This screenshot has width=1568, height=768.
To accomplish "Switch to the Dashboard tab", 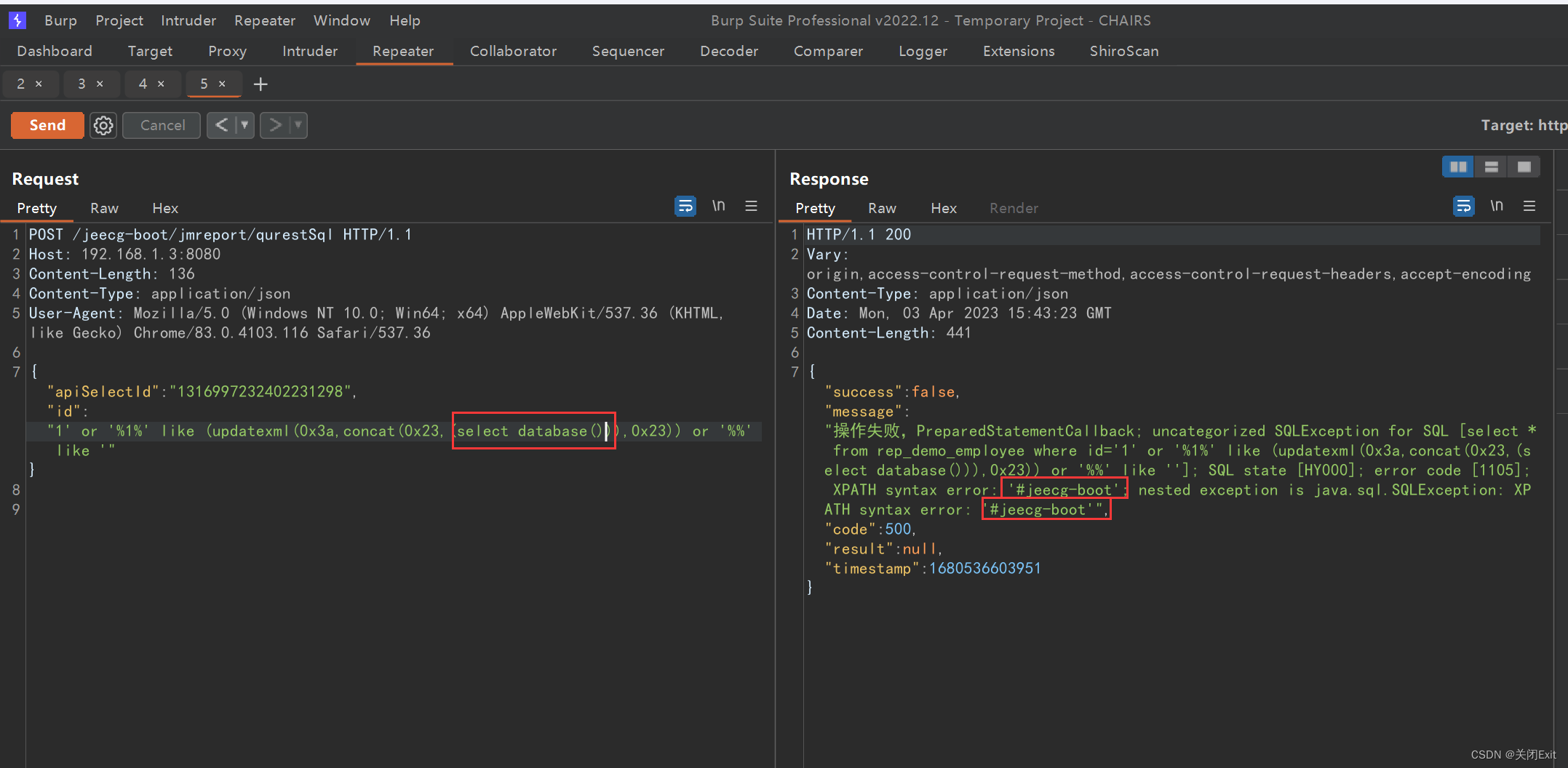I will tap(55, 51).
